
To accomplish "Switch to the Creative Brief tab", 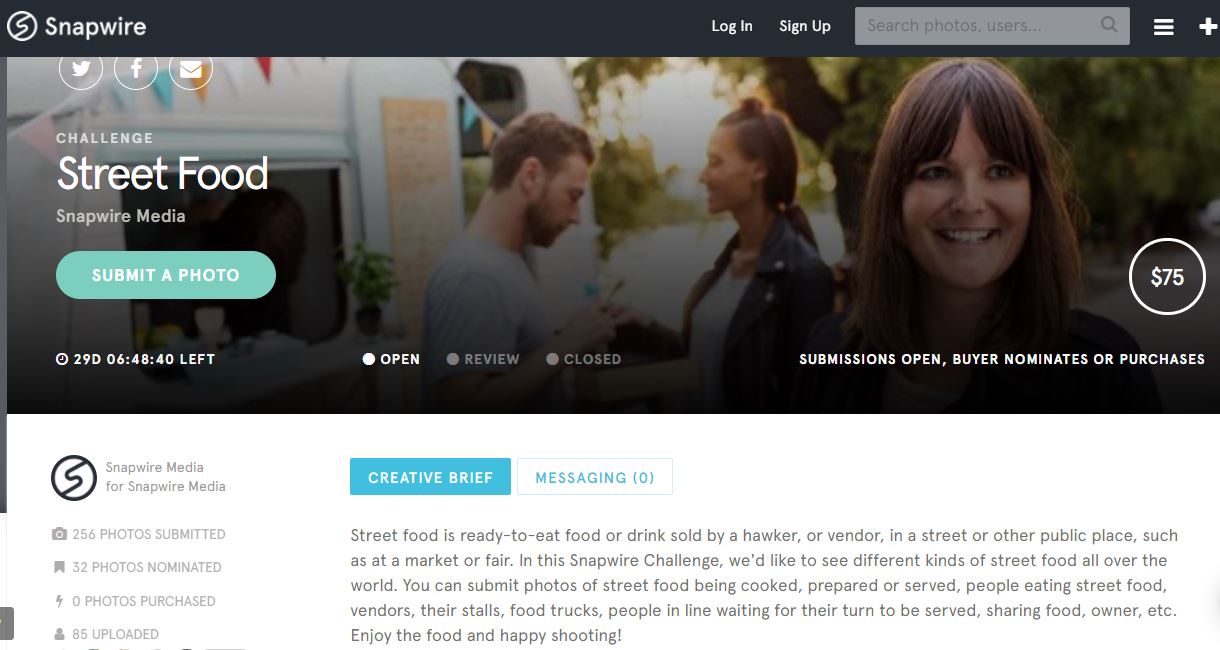I will coord(430,477).
